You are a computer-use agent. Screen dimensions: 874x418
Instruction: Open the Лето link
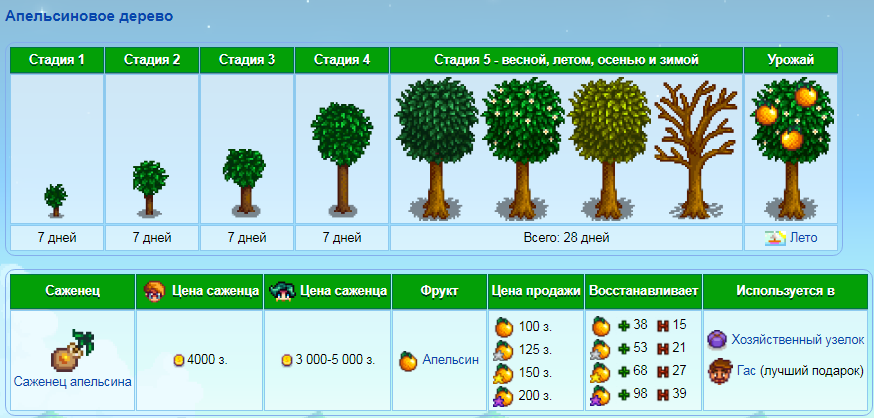[x=803, y=238]
